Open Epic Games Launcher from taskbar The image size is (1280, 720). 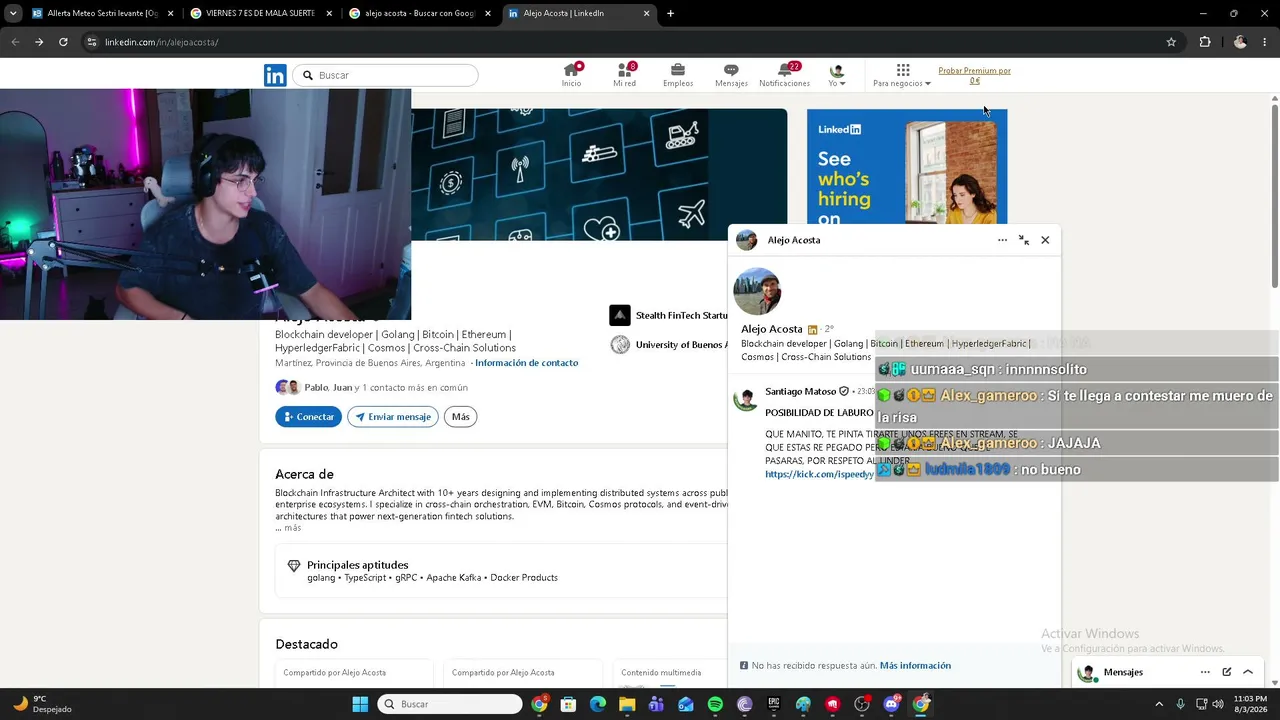coord(774,704)
